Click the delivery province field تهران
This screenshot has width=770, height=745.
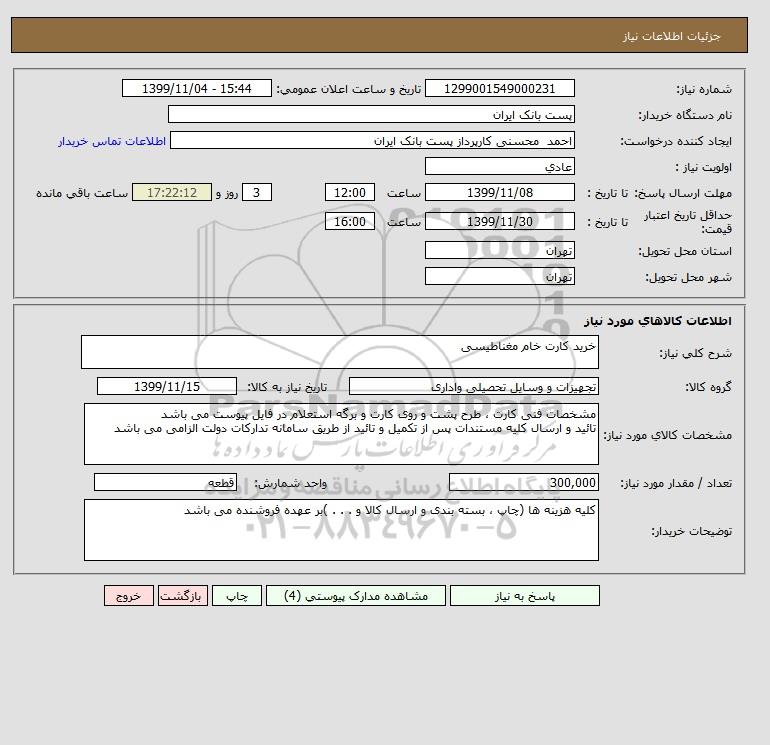(x=499, y=250)
